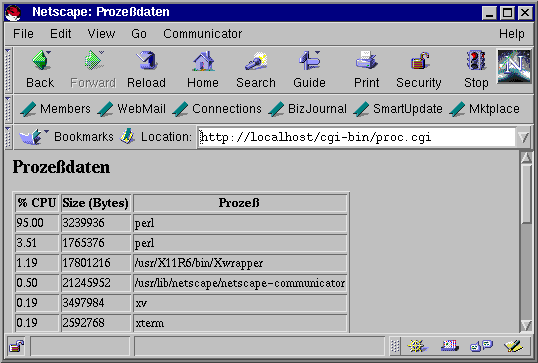Image resolution: width=538 pixels, height=363 pixels.
Task: Click in the Location URL field
Action: (x=357, y=138)
